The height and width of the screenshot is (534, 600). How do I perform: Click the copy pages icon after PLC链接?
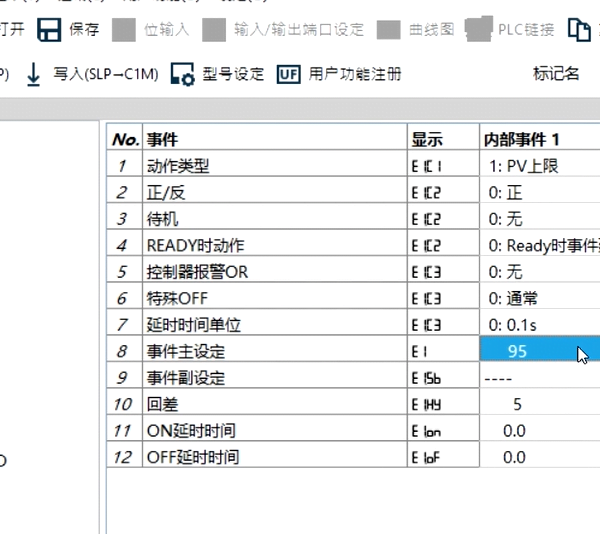pos(579,29)
